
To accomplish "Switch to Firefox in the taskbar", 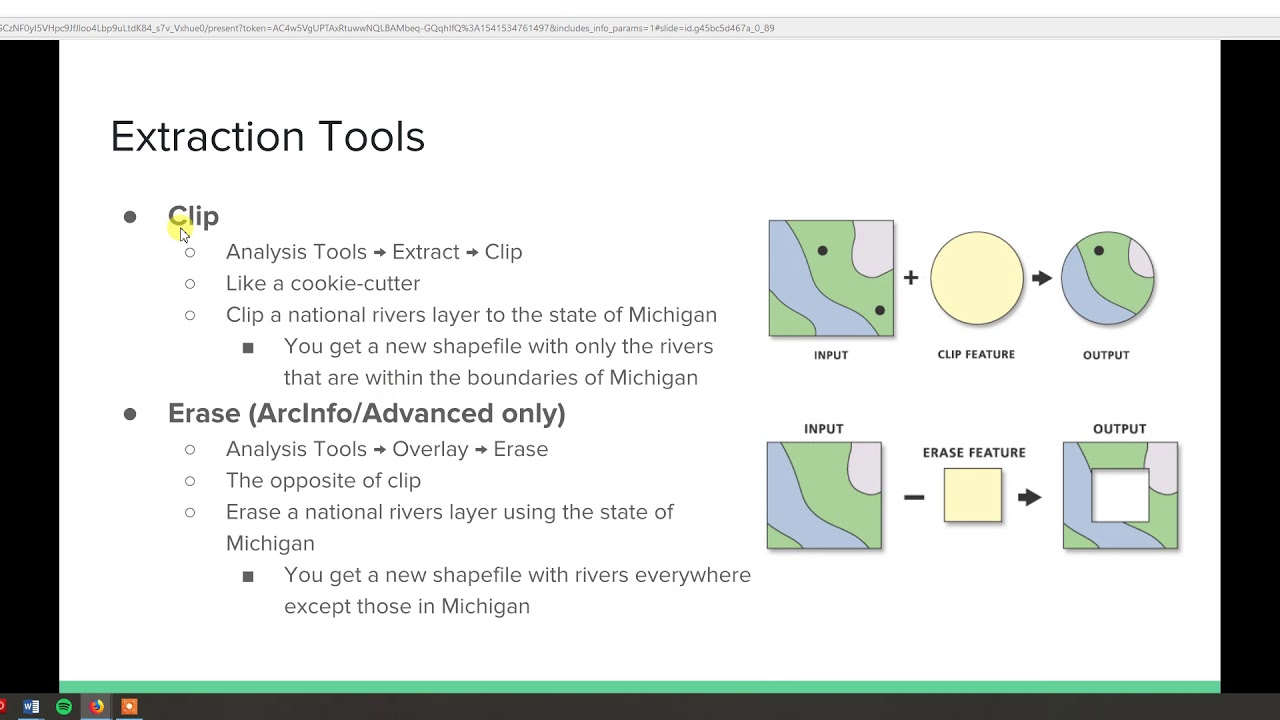I will [96, 707].
